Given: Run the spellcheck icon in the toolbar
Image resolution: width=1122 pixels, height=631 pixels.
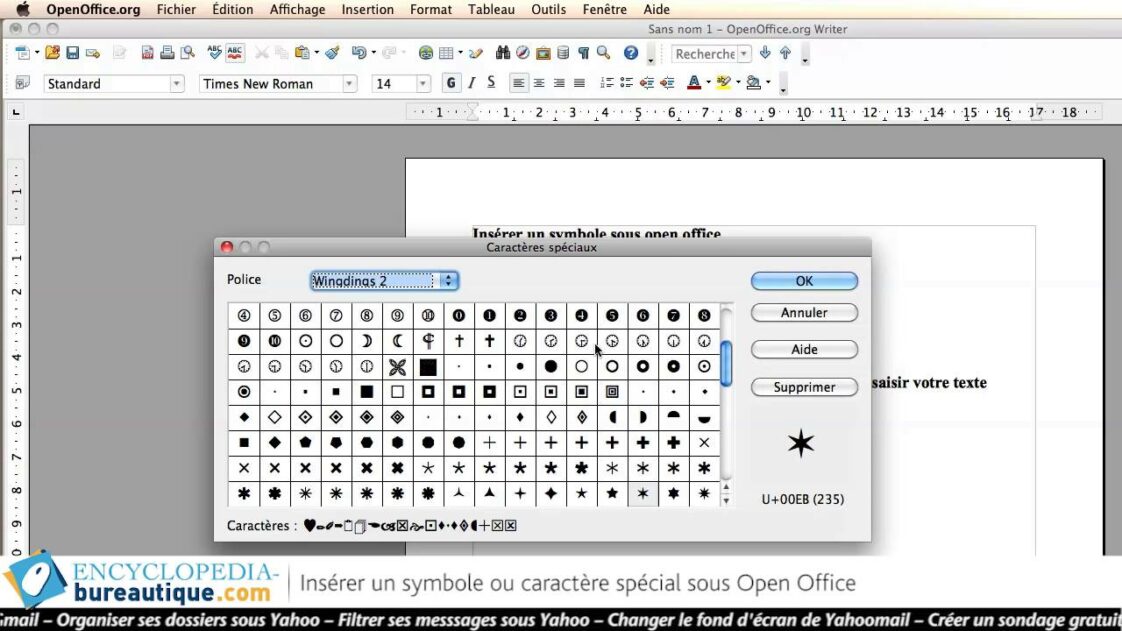Looking at the screenshot, I should tap(214, 52).
